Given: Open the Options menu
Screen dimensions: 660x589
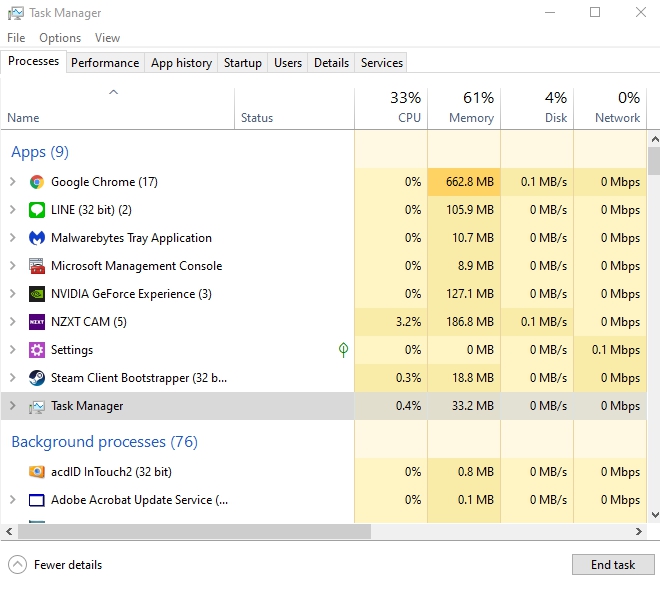Looking at the screenshot, I should coord(60,38).
